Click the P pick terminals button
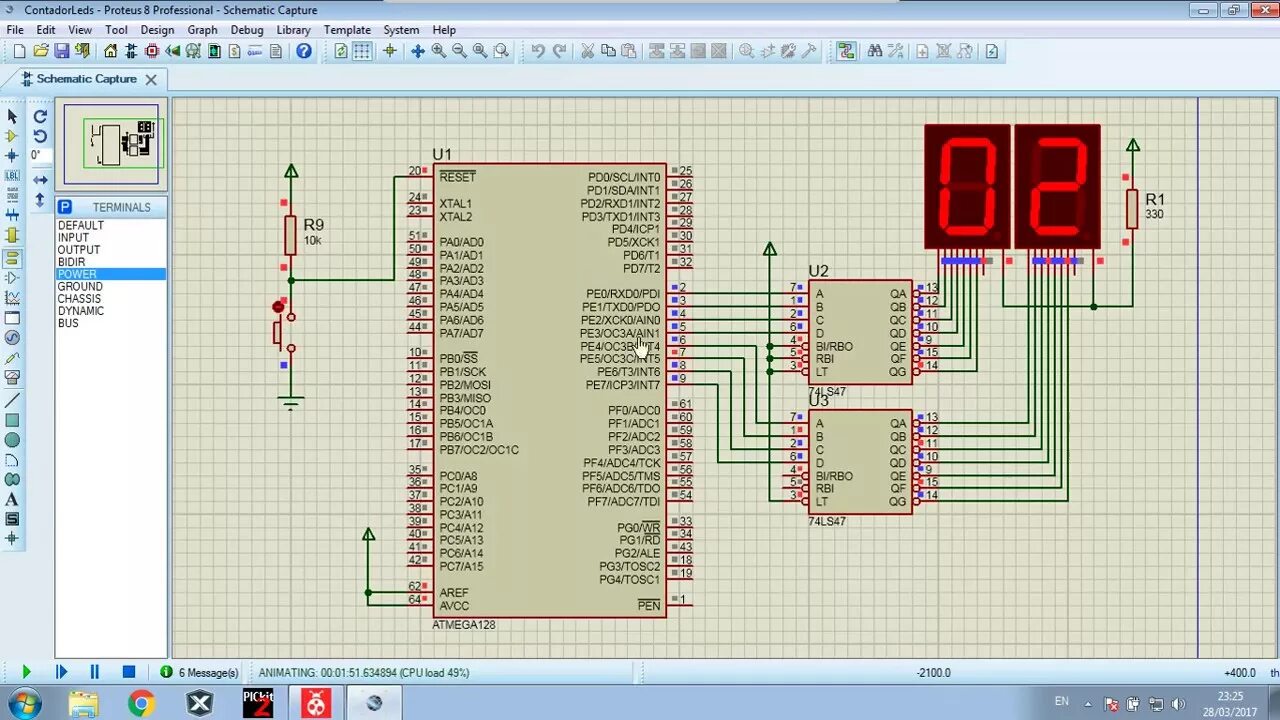1280x720 pixels. coord(65,207)
